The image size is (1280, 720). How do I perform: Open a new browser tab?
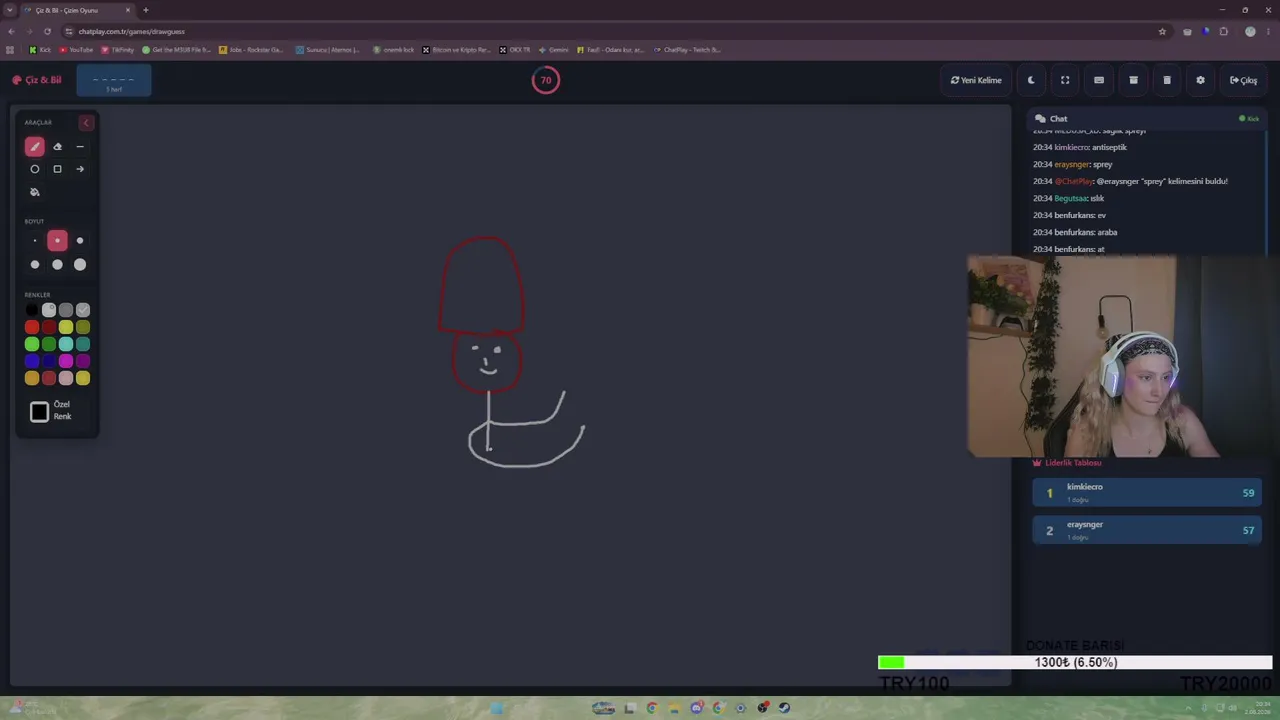point(146,10)
